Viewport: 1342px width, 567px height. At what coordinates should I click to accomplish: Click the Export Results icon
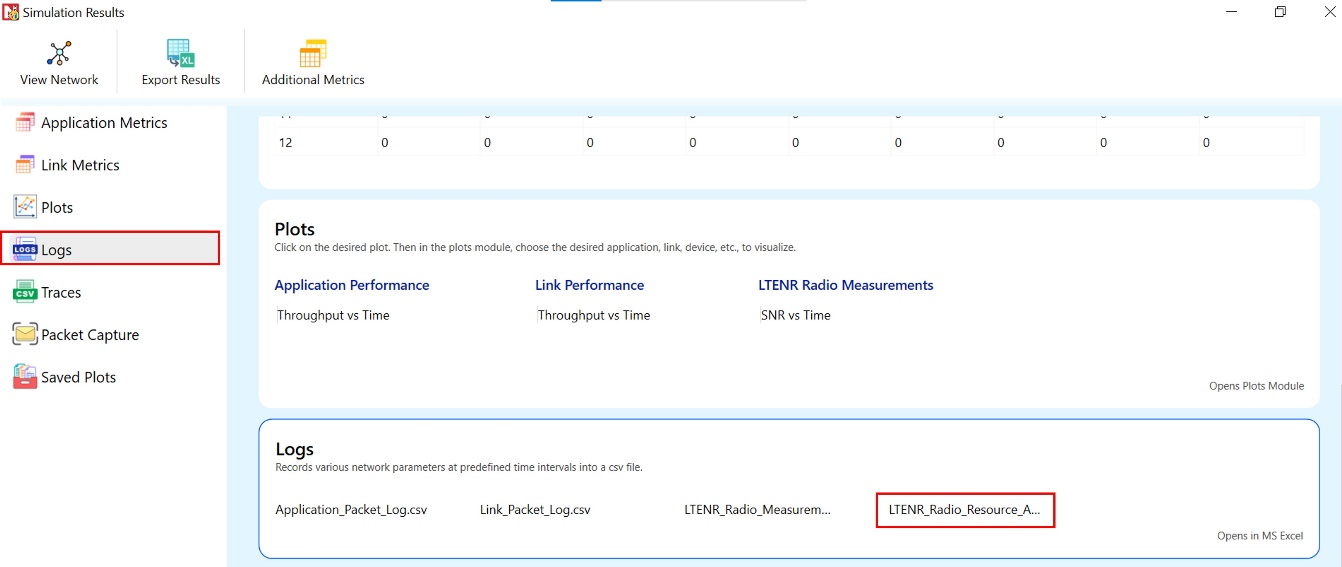click(x=181, y=54)
